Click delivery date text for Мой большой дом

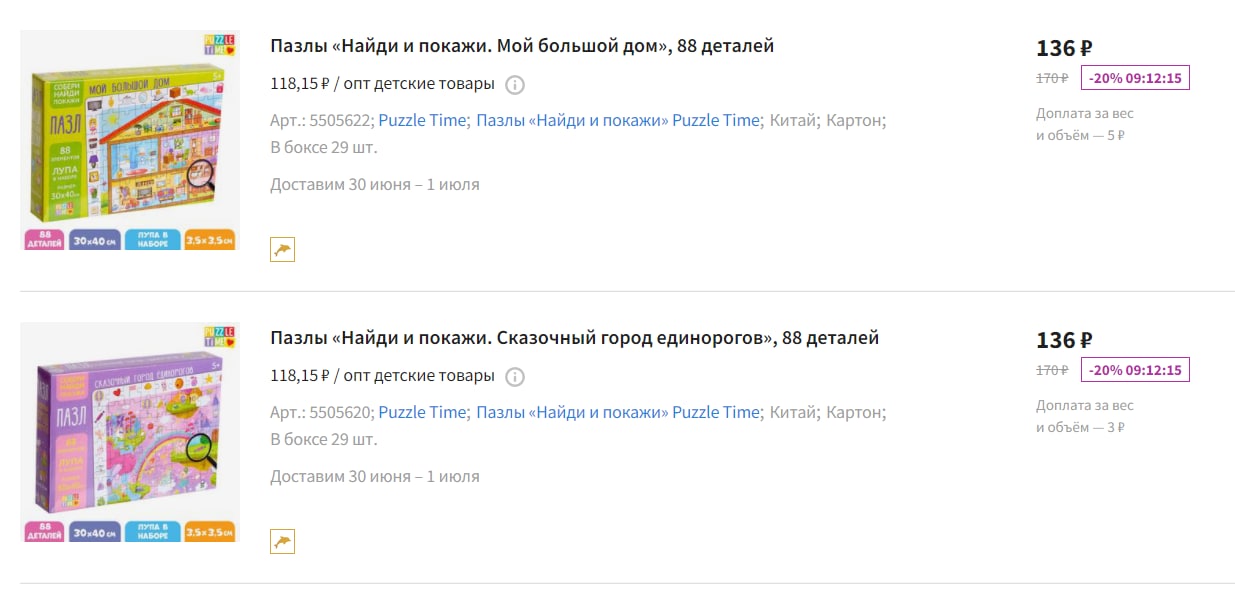[375, 184]
